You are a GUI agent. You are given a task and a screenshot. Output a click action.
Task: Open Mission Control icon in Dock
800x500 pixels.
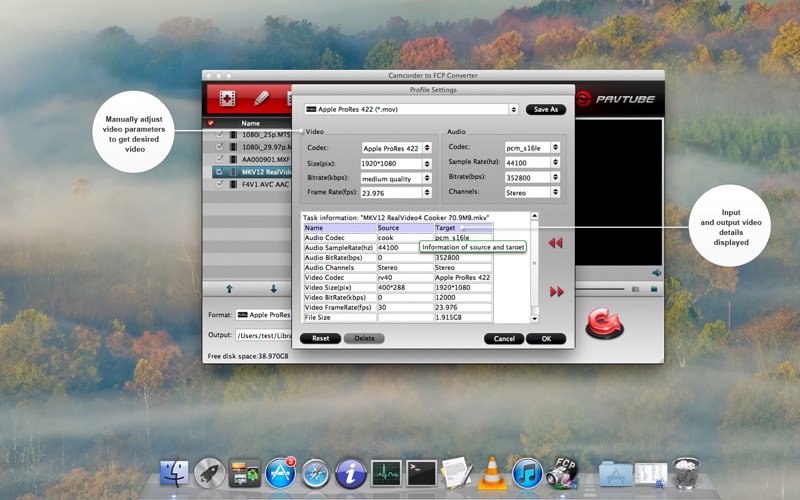pos(245,473)
